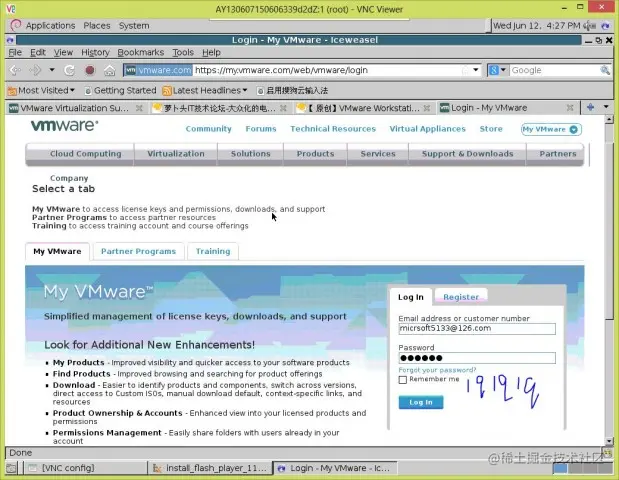Select the My VMware page tab
The width and height of the screenshot is (619, 480).
[x=57, y=251]
